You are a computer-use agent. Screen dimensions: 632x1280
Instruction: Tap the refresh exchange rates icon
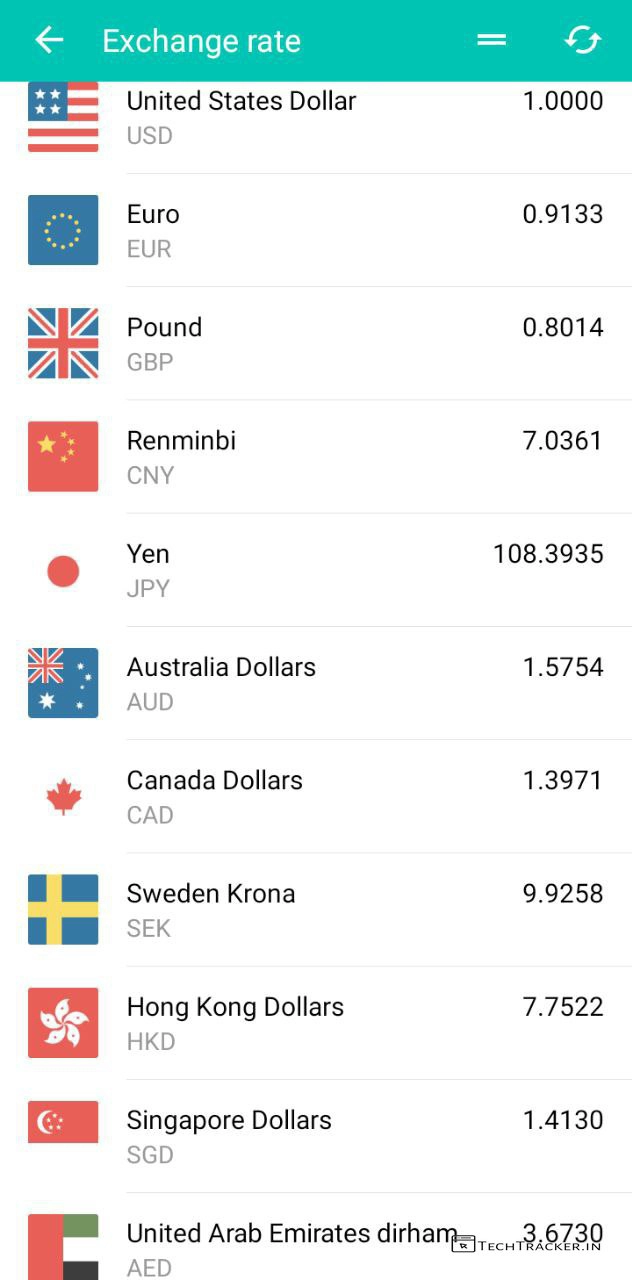click(x=582, y=40)
